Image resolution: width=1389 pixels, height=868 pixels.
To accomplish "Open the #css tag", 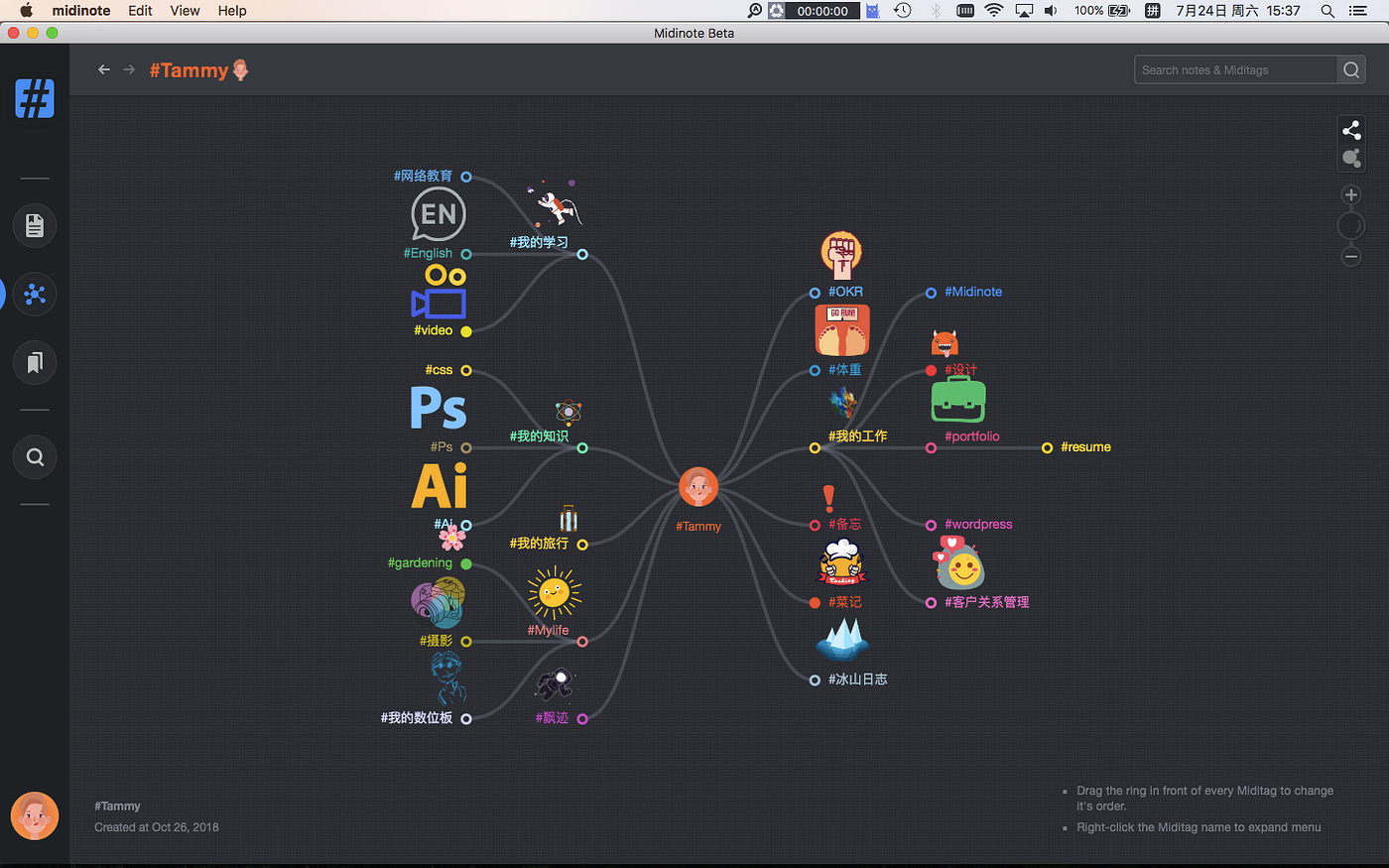I will click(x=439, y=370).
